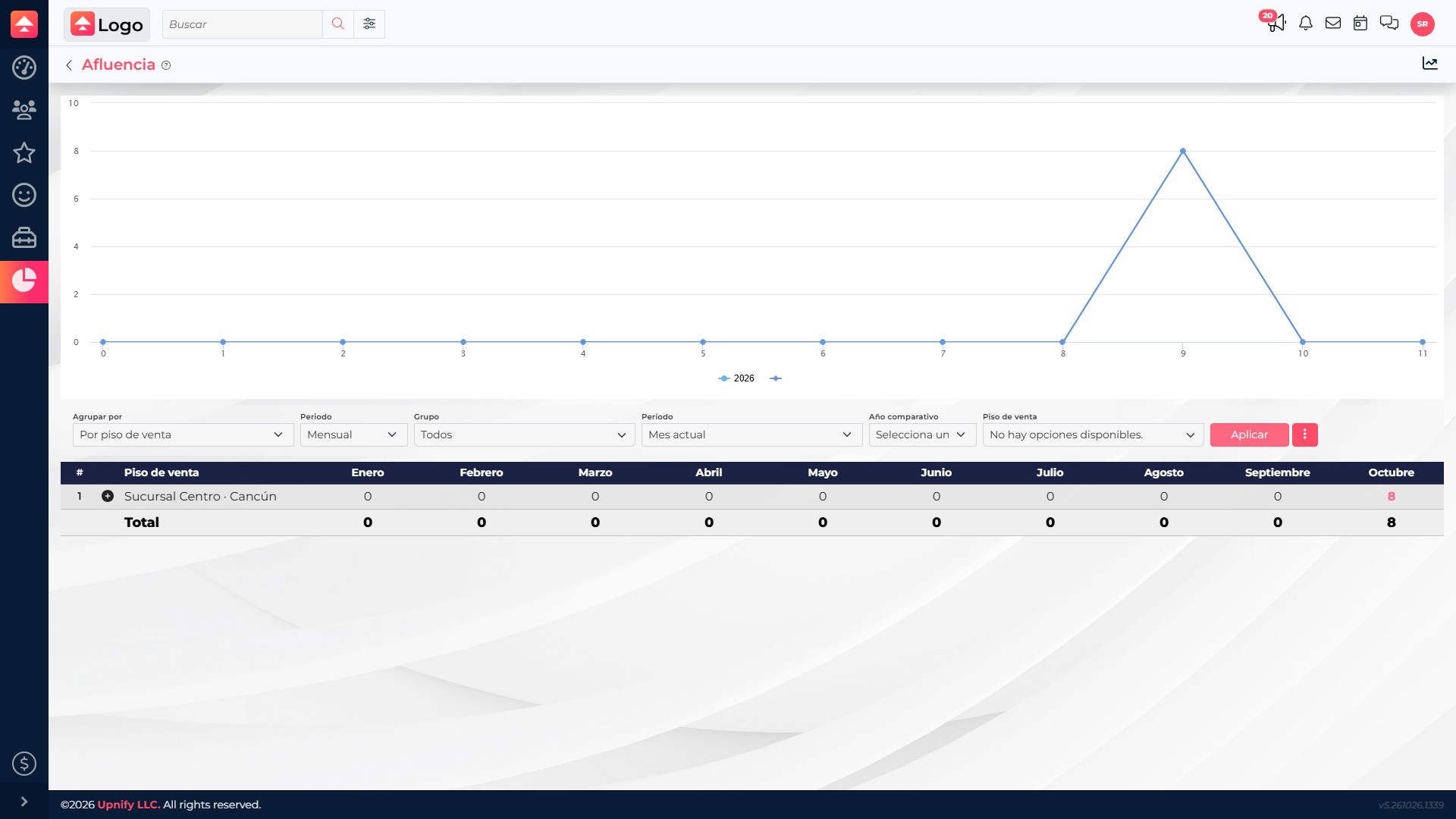Click the Octubre column header
The width and height of the screenshot is (1456, 819).
click(1392, 472)
